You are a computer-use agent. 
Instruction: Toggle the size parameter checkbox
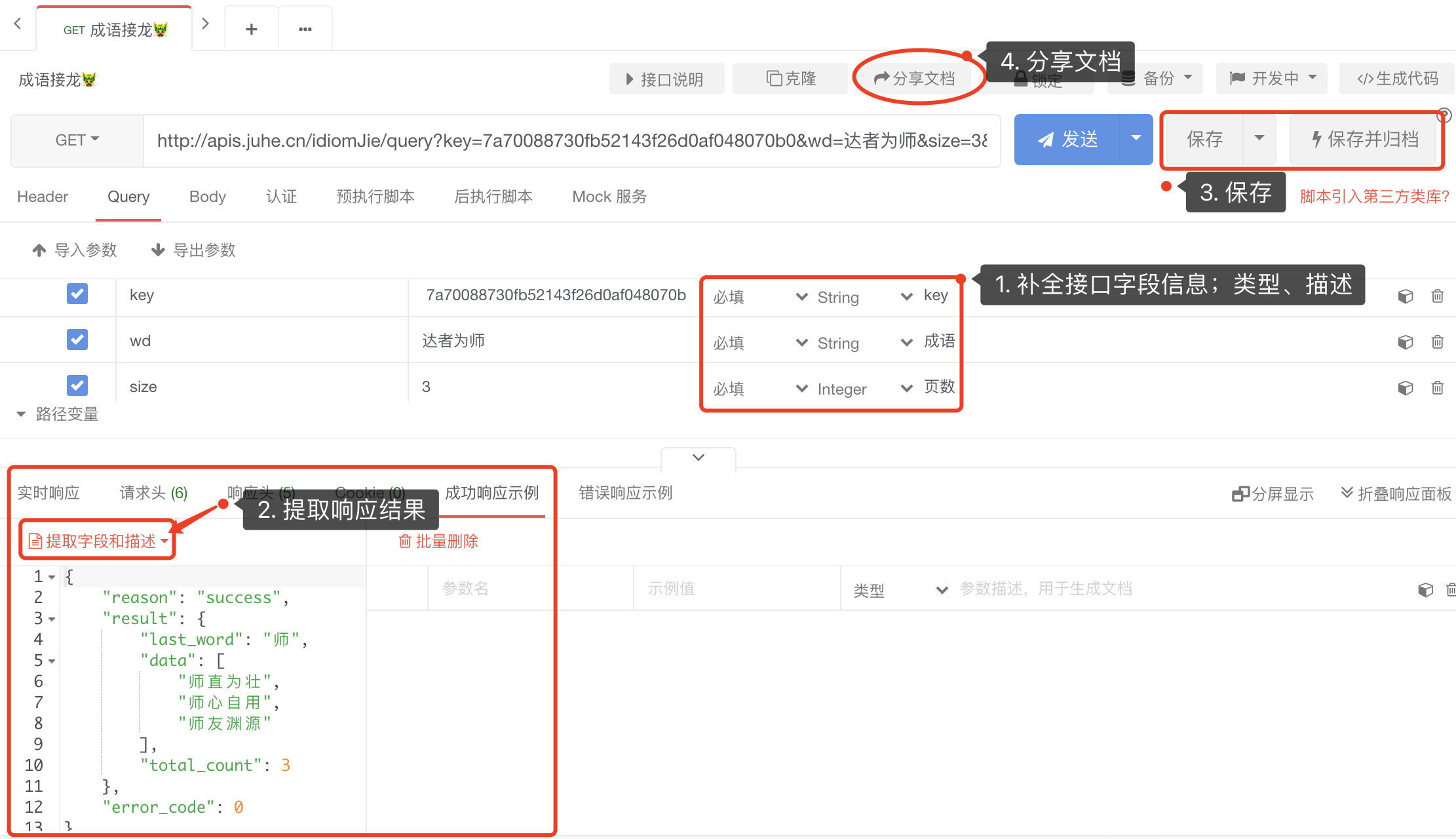[77, 385]
